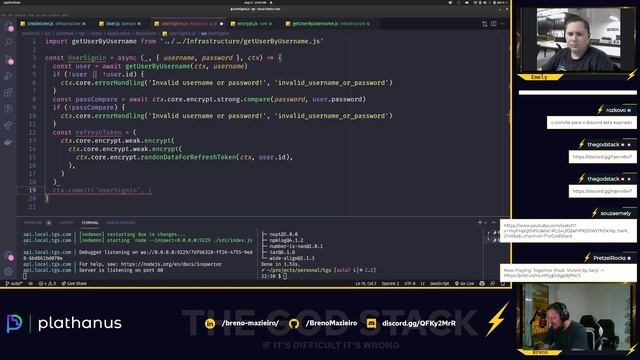Image resolution: width=640 pixels, height=360 pixels.
Task: Open the notifications bell in status bar
Action: pyautogui.click(x=503, y=283)
